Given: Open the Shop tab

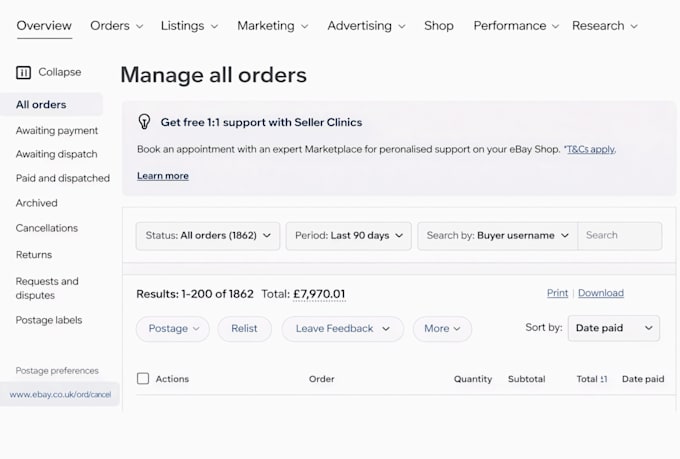Looking at the screenshot, I should coord(438,26).
